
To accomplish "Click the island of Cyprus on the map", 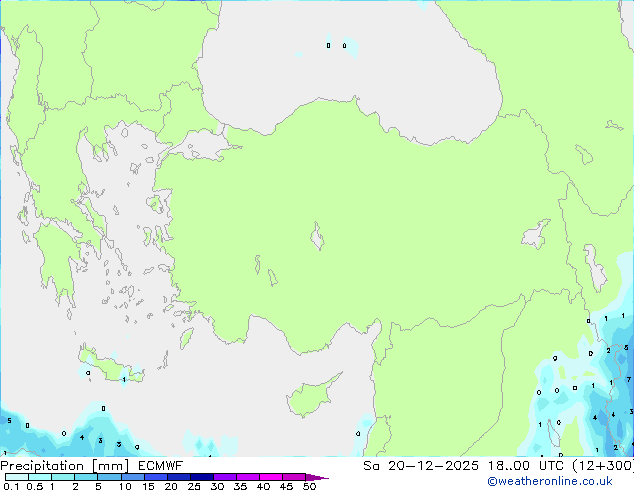I will point(311,395).
